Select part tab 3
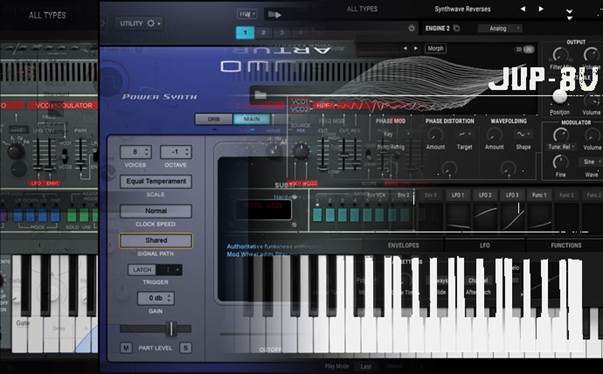The width and height of the screenshot is (603, 374). click(x=282, y=33)
